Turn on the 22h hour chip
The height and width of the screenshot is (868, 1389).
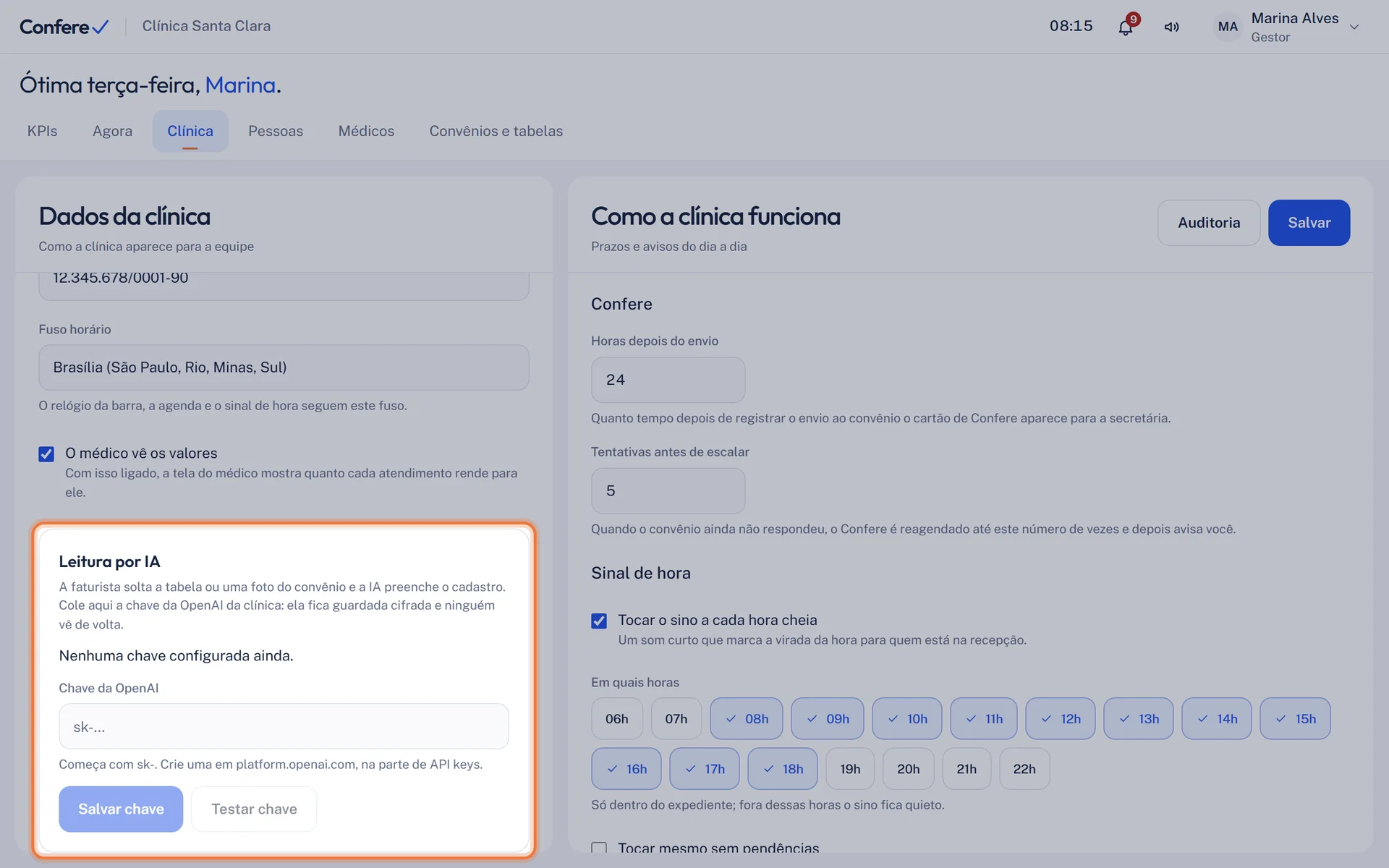click(1024, 768)
